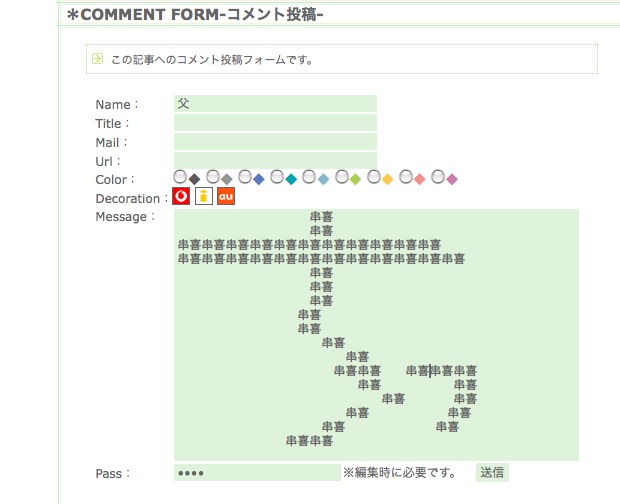Image resolution: width=620 pixels, height=504 pixels.
Task: Select the light blue color radio button
Action: (308, 178)
